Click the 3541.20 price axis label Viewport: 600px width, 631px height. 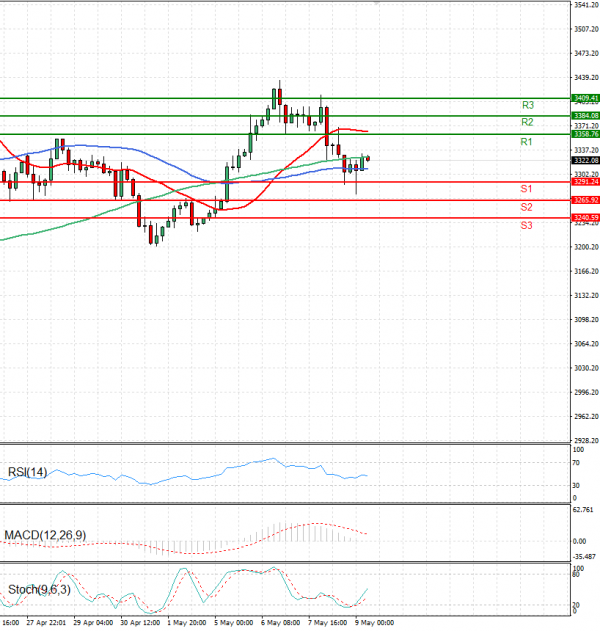click(x=586, y=5)
